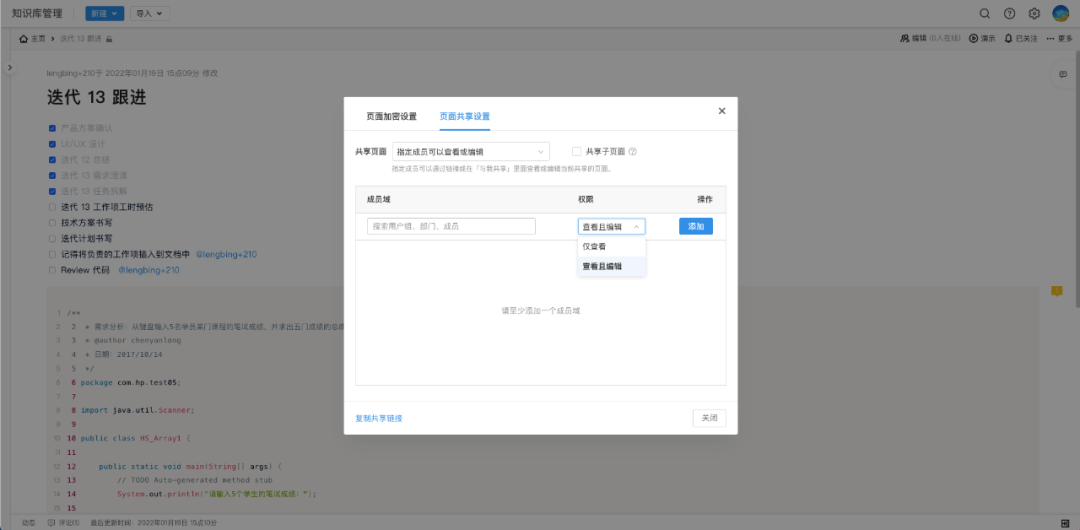Viewport: 1080px width, 530px height.
Task: Click the 权限 column header
Action: (585, 199)
